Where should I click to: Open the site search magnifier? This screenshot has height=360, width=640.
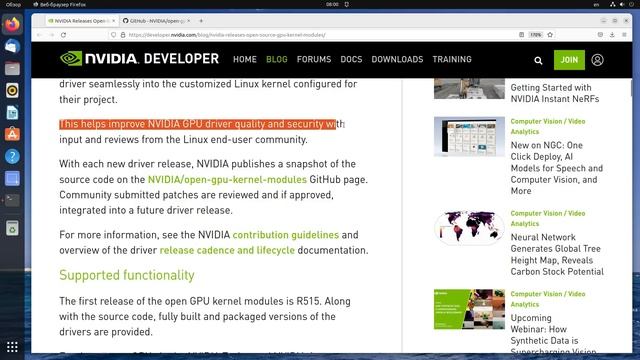(x=538, y=60)
